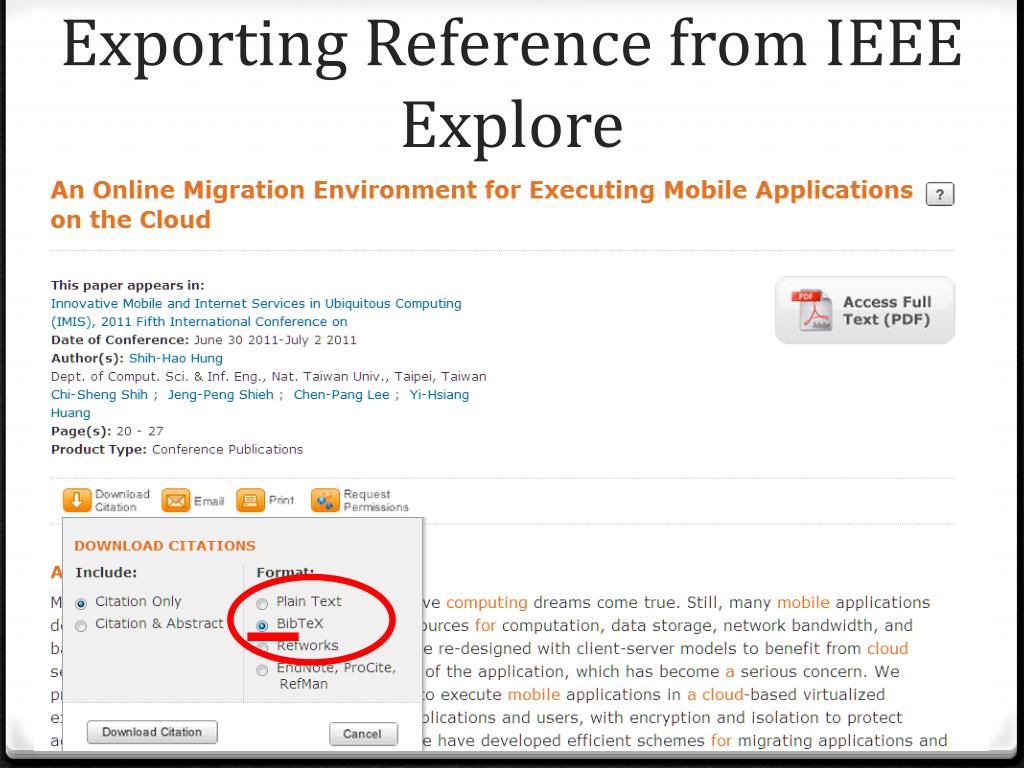
Task: Open the Innovative Mobile and Internet Services link
Action: (256, 303)
